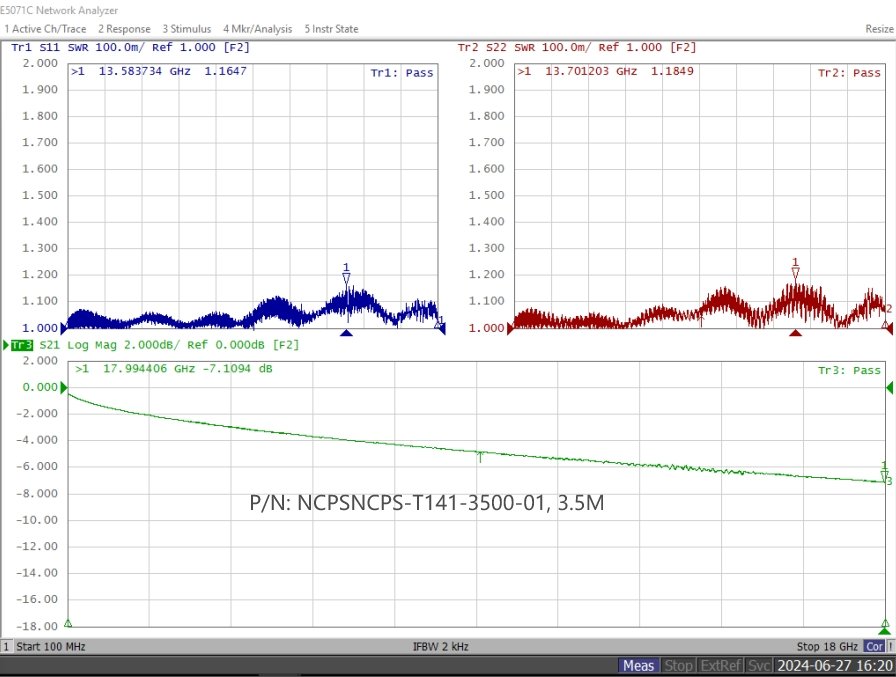
Task: Select the blue marker 1 triangle on Tr1 trace
Action: (x=346, y=278)
